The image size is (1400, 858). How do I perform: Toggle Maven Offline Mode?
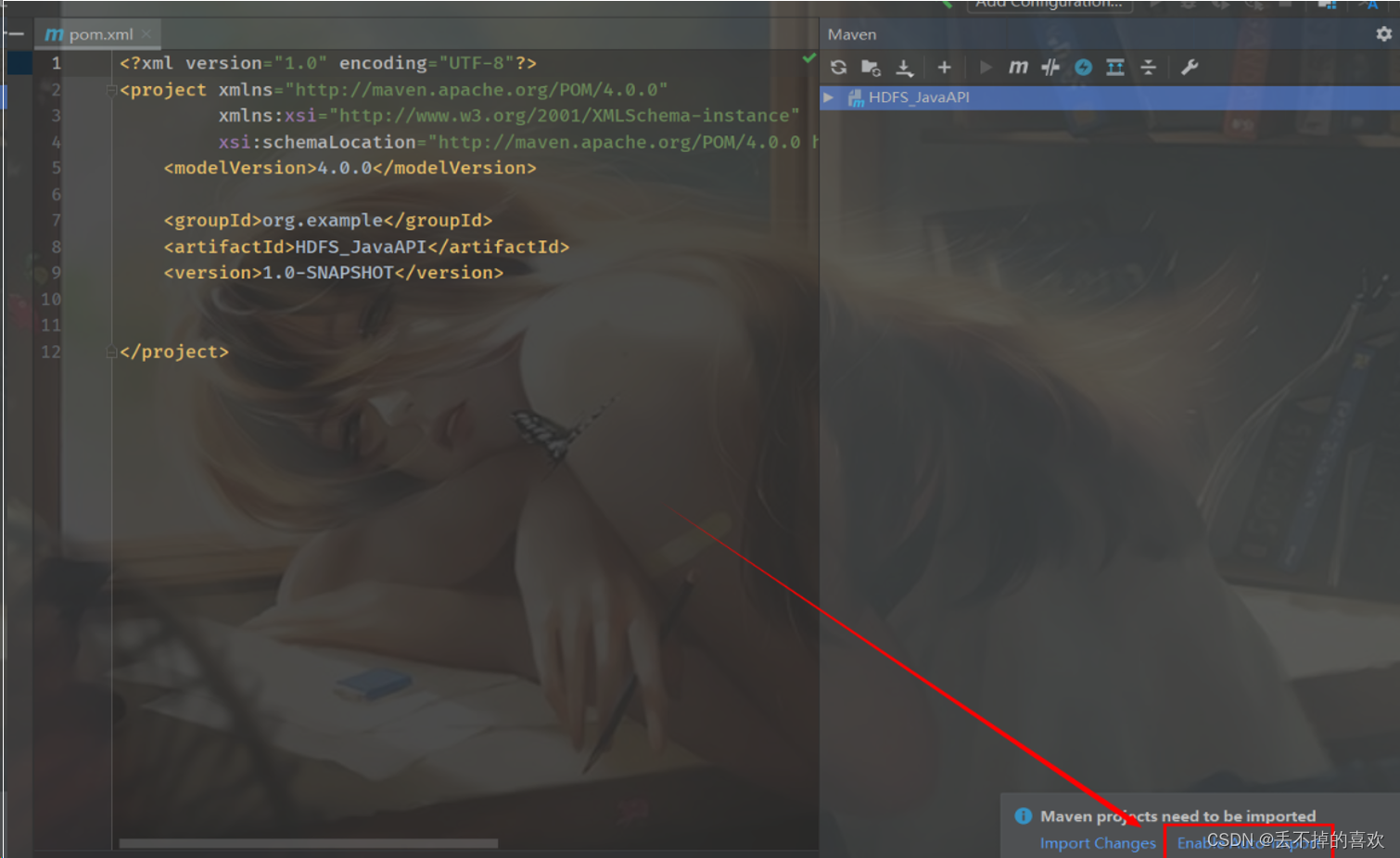1050,67
